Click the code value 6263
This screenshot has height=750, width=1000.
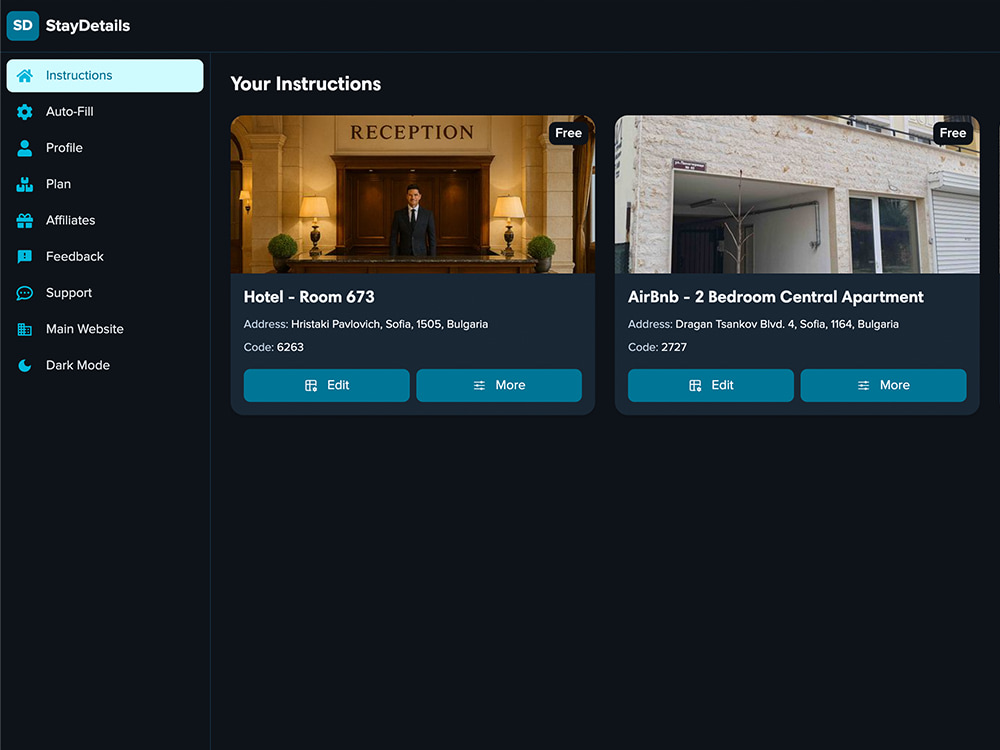point(290,347)
